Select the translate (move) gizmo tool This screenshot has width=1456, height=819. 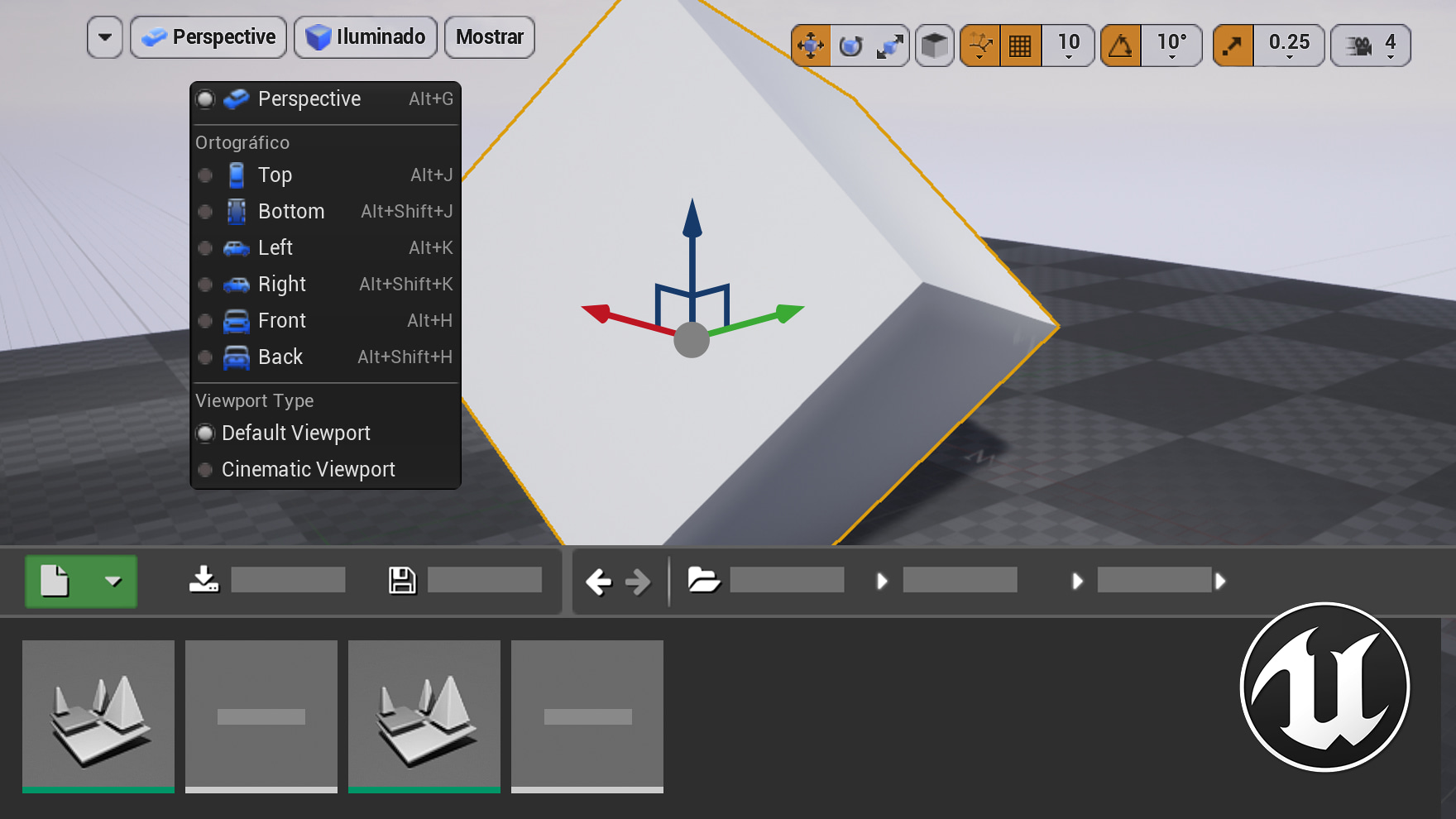811,45
